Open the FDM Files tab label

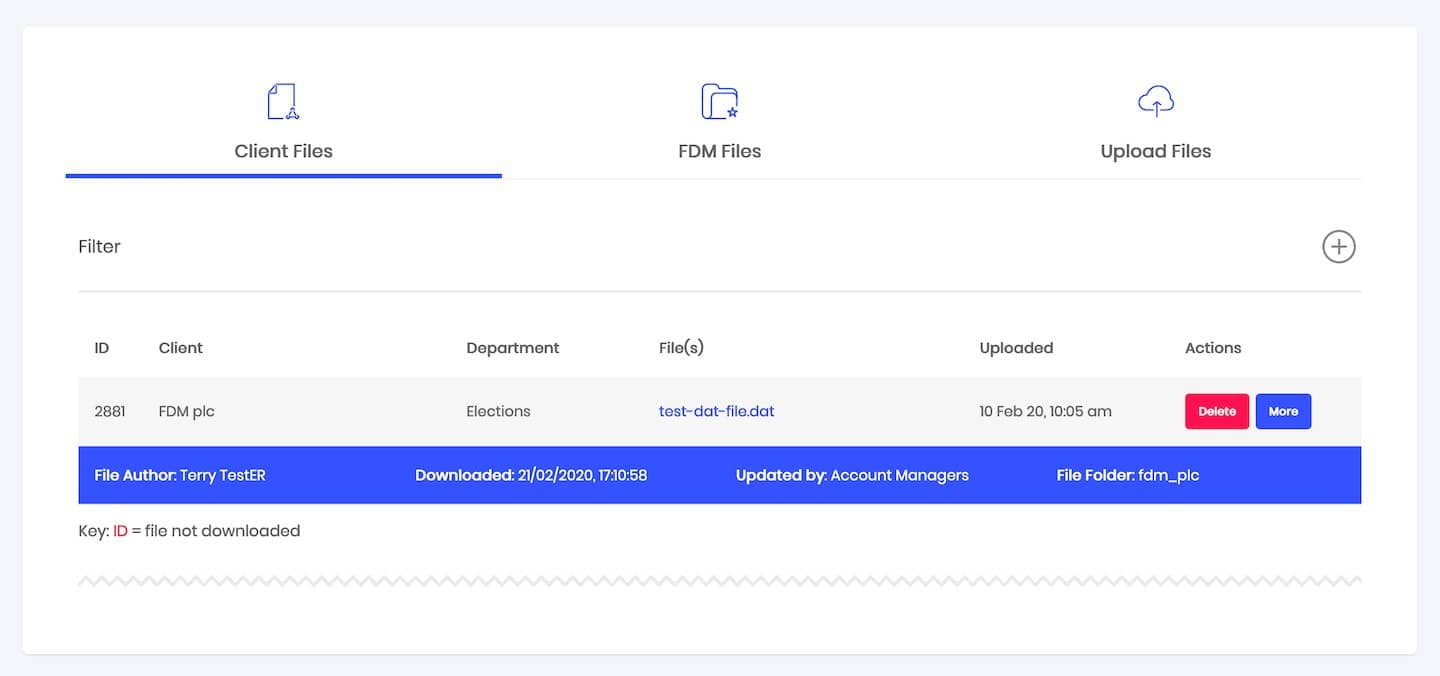coord(719,151)
